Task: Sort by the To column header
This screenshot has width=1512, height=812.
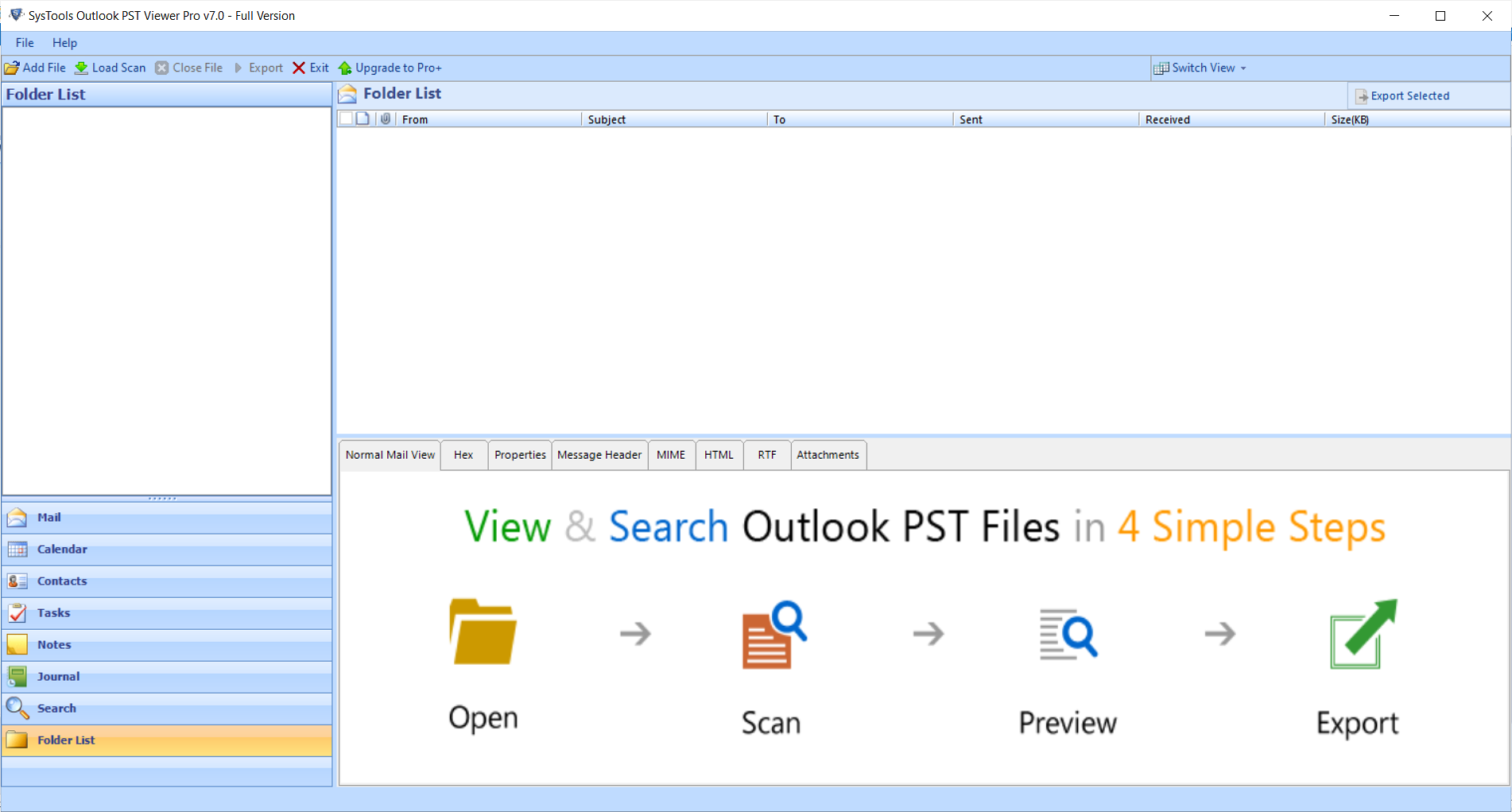Action: pyautogui.click(x=860, y=119)
